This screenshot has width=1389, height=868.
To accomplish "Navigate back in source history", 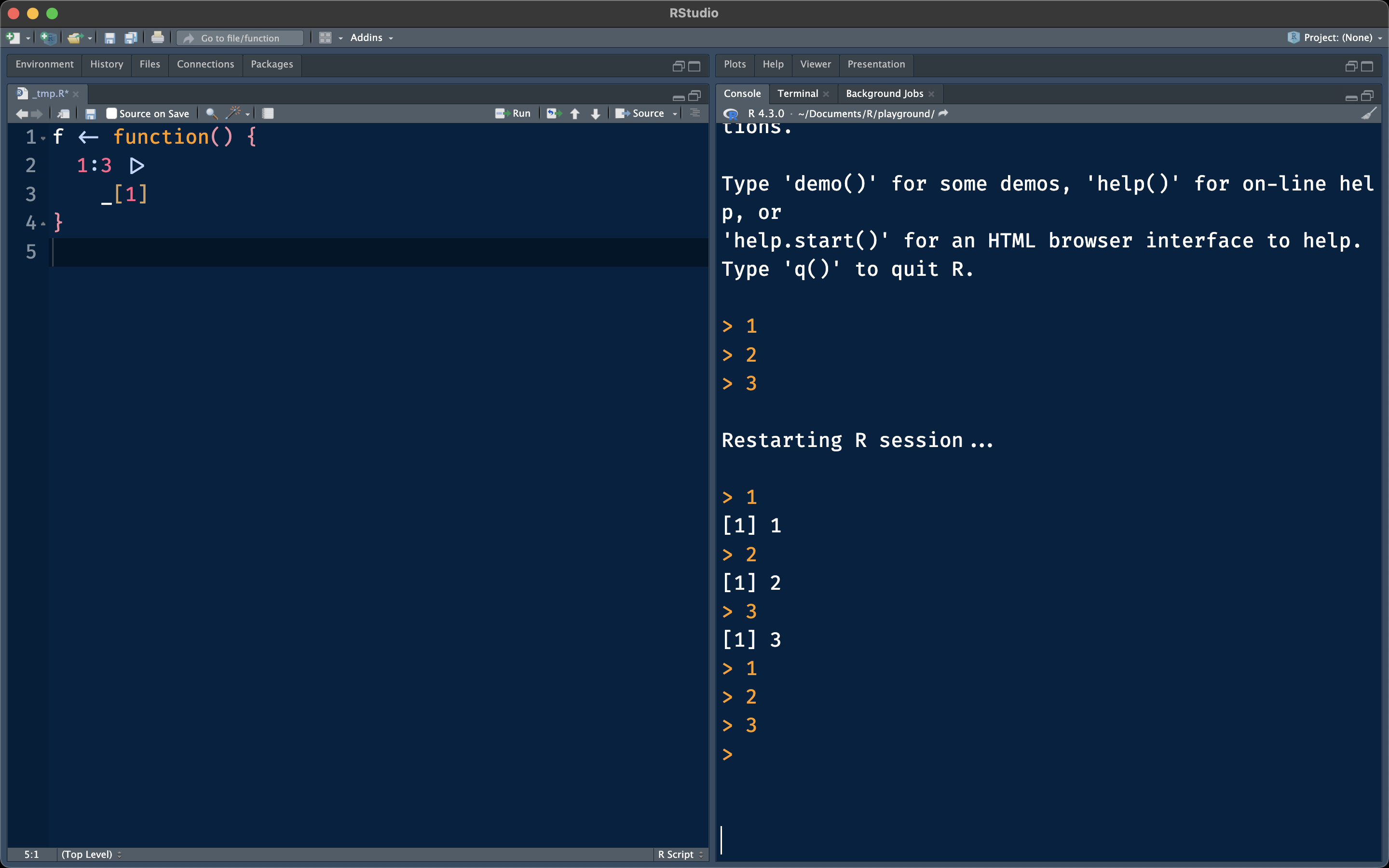I will 21,114.
